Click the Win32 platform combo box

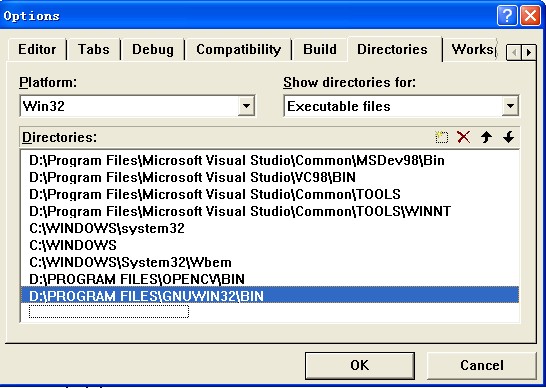click(137, 106)
